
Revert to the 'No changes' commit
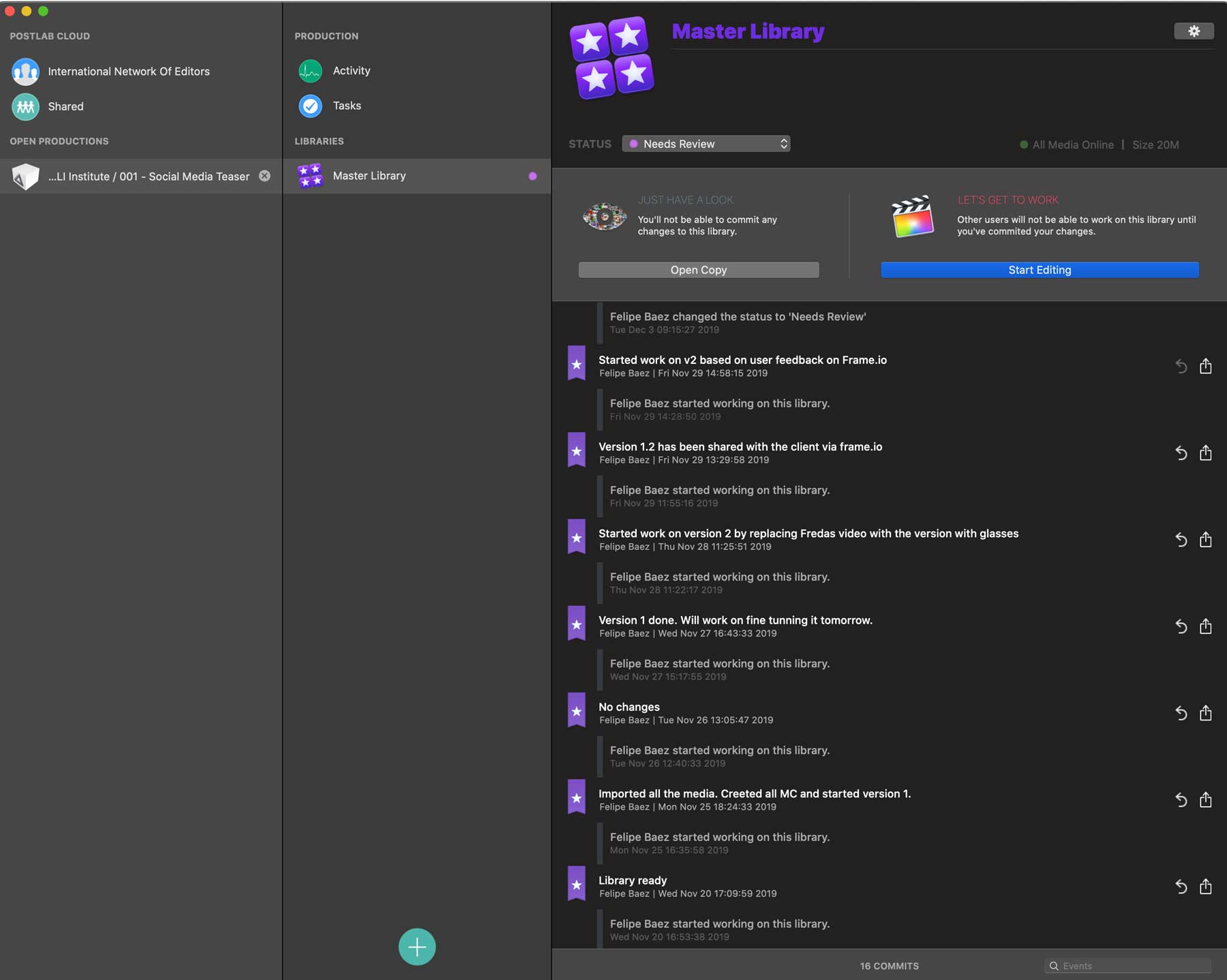(1181, 713)
